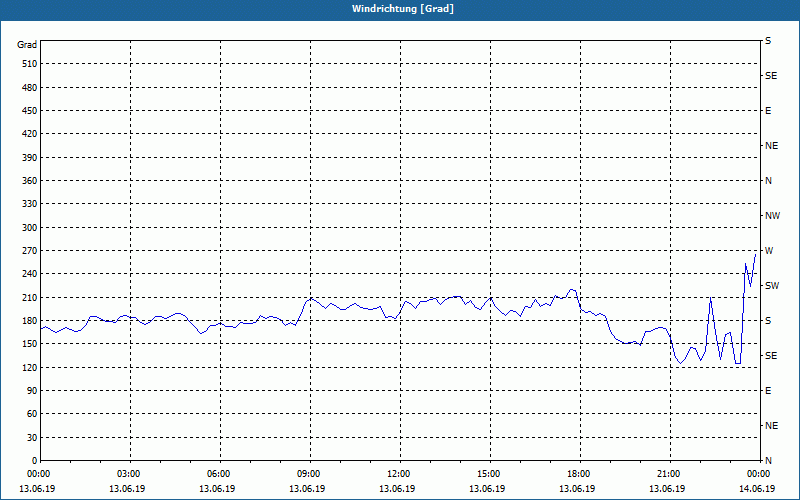Viewport: 800px width, 500px height.
Task: Click the 360 value on y-axis
Action: [30, 181]
